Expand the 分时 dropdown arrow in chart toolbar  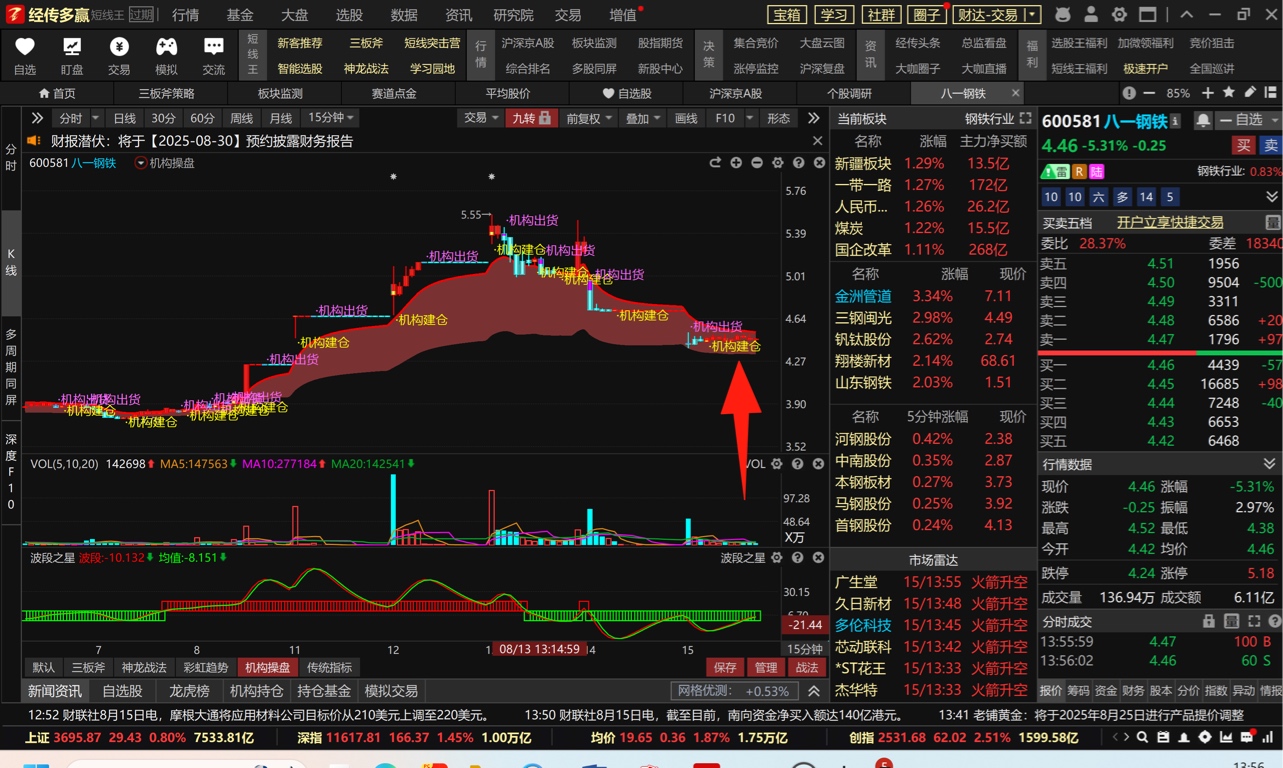94,118
